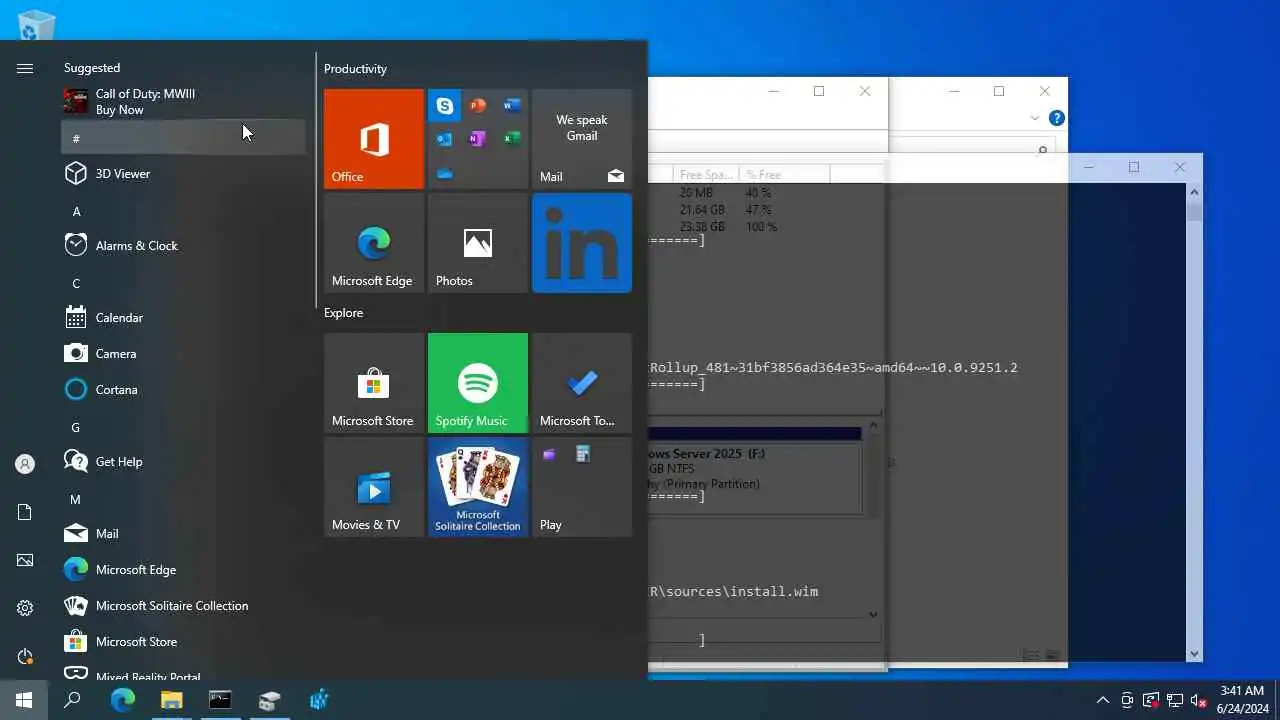Image resolution: width=1280 pixels, height=720 pixels.
Task: Click the Windows Start button
Action: (x=24, y=700)
